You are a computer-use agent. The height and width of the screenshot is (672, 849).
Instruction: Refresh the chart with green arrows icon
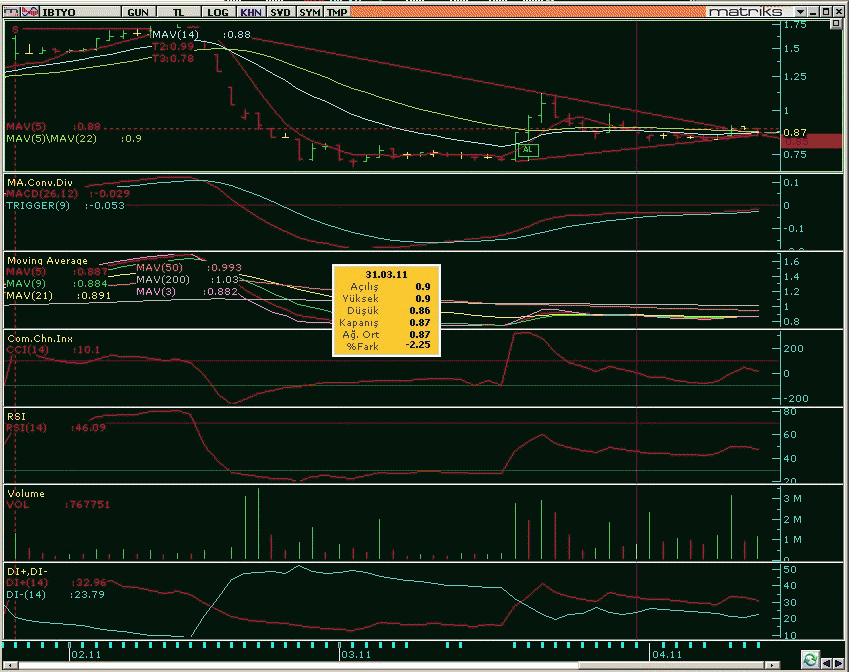pos(809,660)
